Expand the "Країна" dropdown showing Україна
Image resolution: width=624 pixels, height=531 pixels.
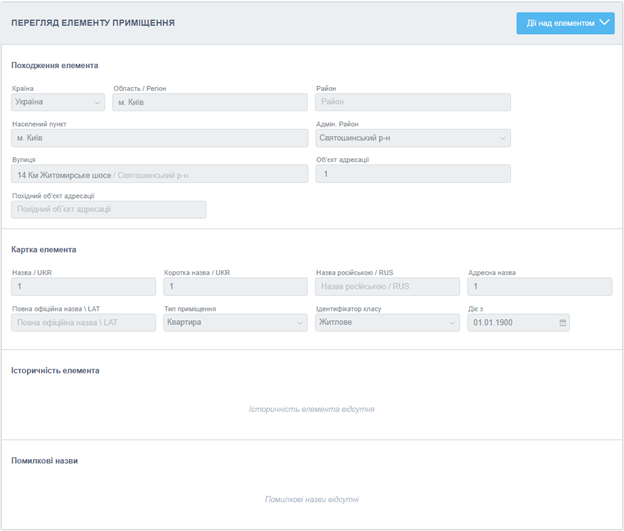[58, 102]
